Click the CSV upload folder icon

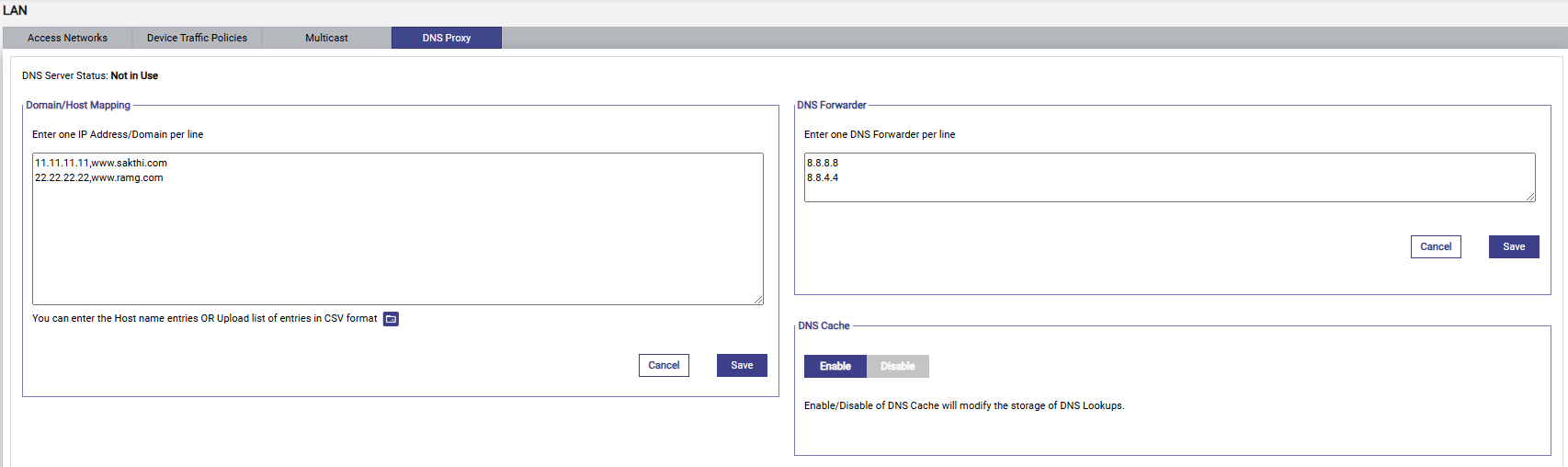(391, 319)
